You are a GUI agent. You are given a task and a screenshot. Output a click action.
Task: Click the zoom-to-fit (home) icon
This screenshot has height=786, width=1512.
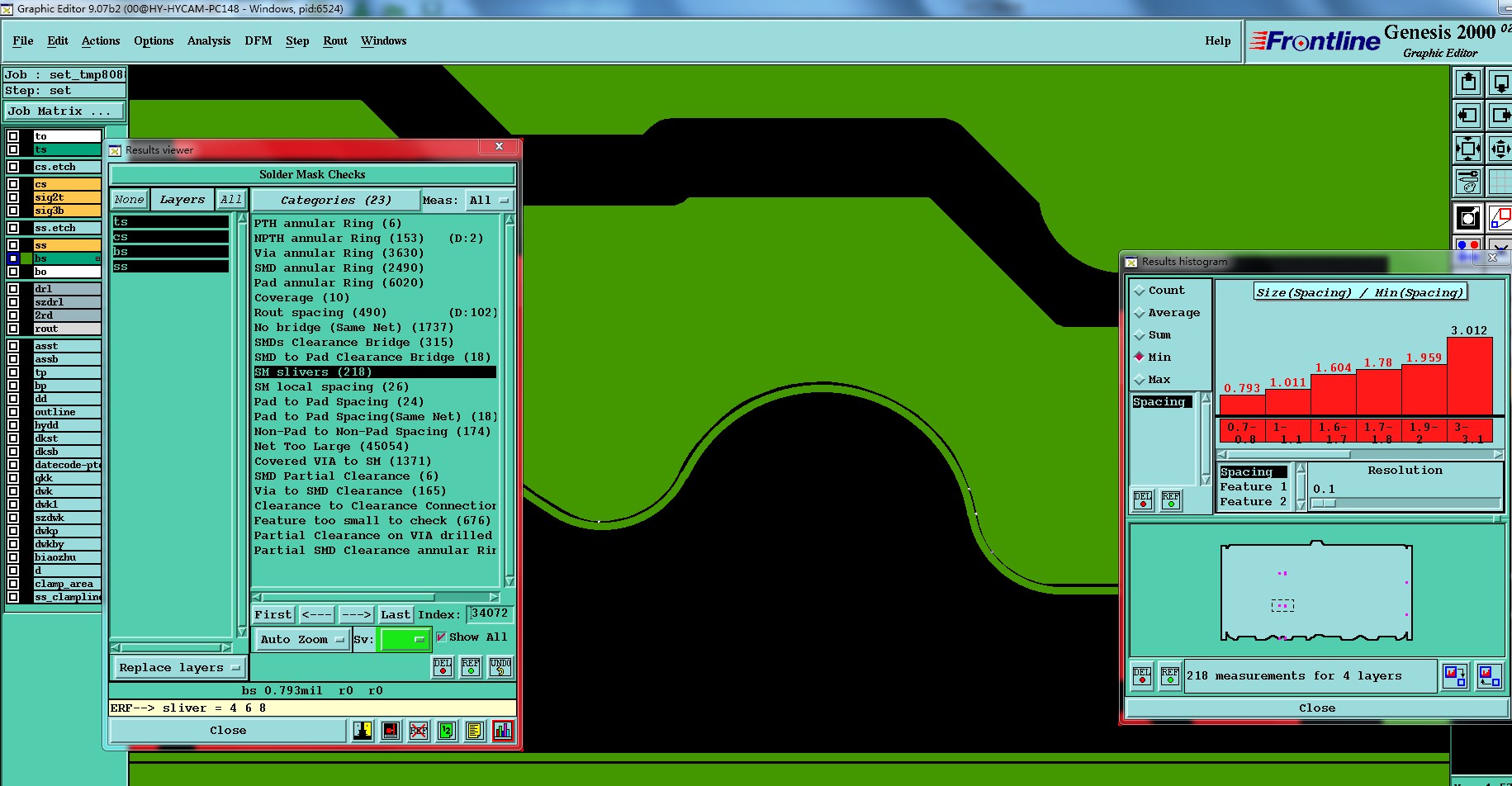[x=1467, y=149]
